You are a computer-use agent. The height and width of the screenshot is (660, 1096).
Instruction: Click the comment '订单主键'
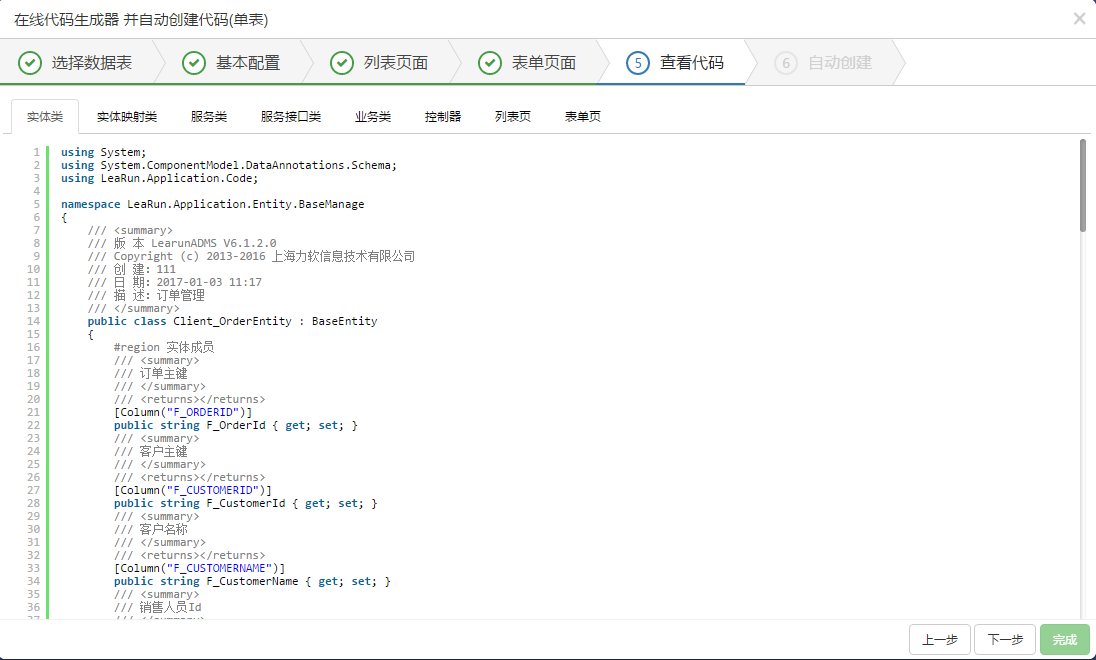(150, 373)
